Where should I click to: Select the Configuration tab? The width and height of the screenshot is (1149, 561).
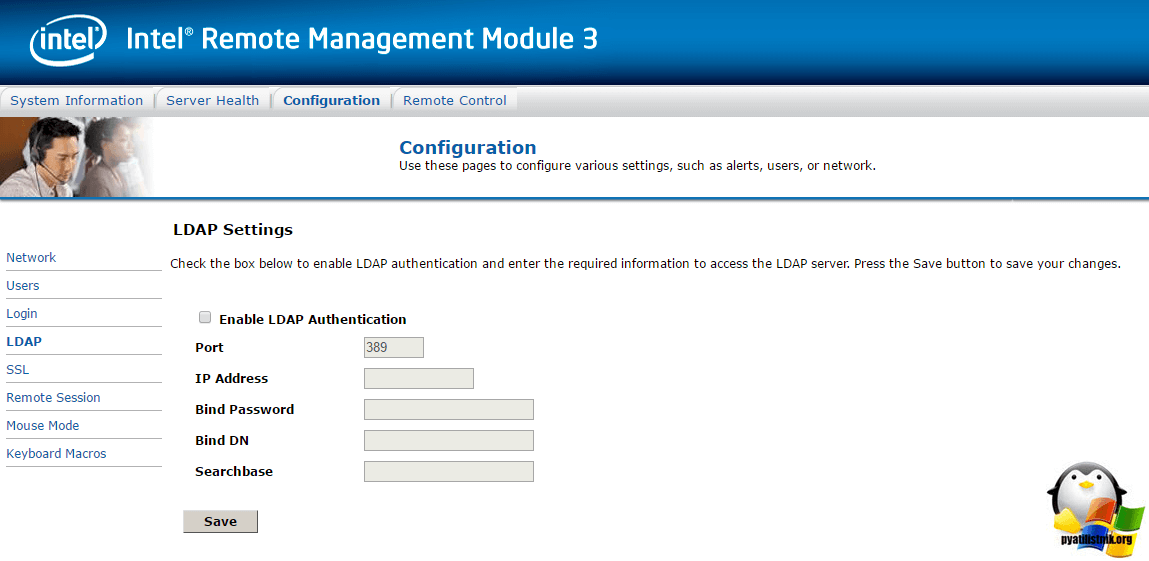[331, 100]
